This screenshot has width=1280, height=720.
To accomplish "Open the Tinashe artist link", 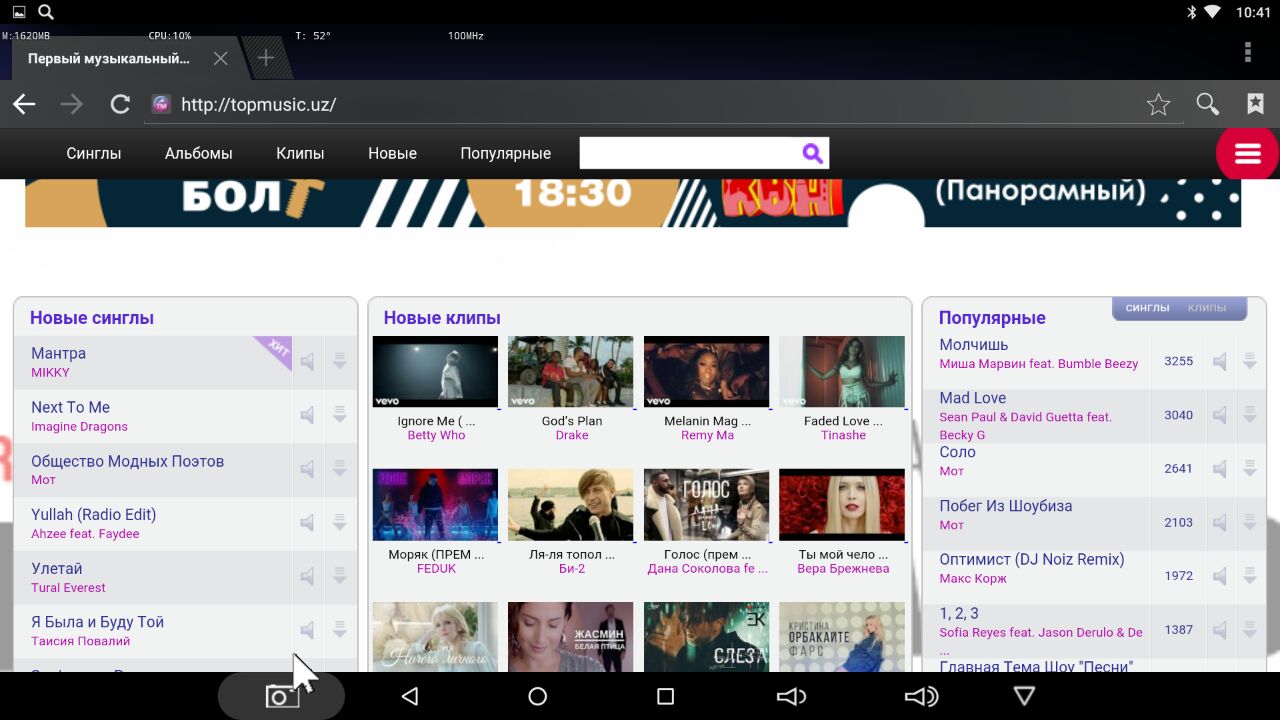I will point(843,435).
